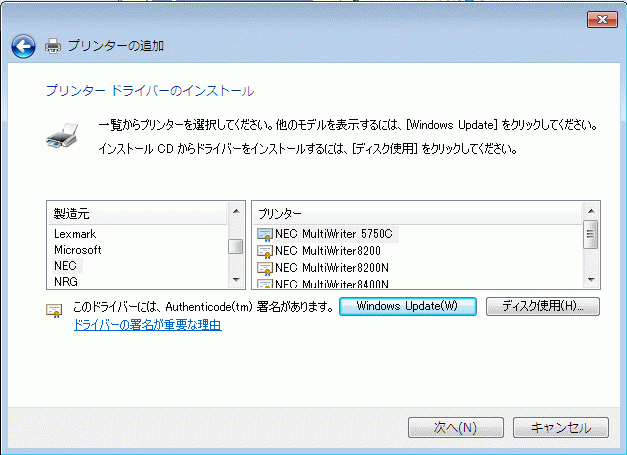Click manufacturer list scroll down arrow
627x455 pixels.
point(236,279)
